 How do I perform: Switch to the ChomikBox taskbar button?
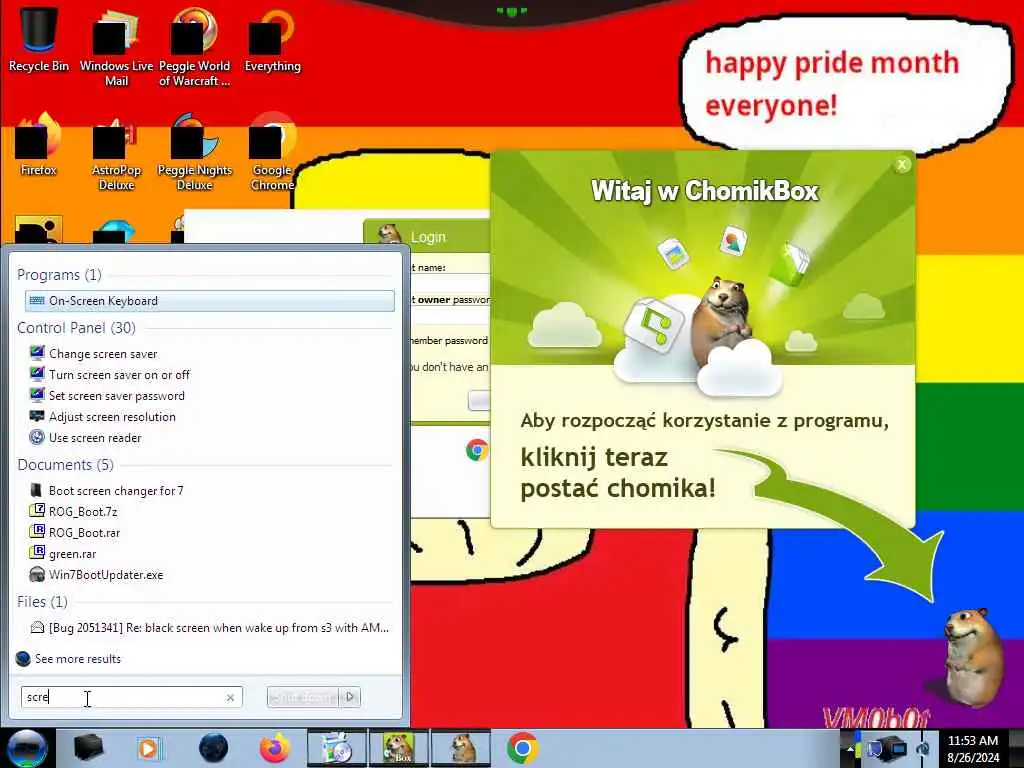click(399, 748)
